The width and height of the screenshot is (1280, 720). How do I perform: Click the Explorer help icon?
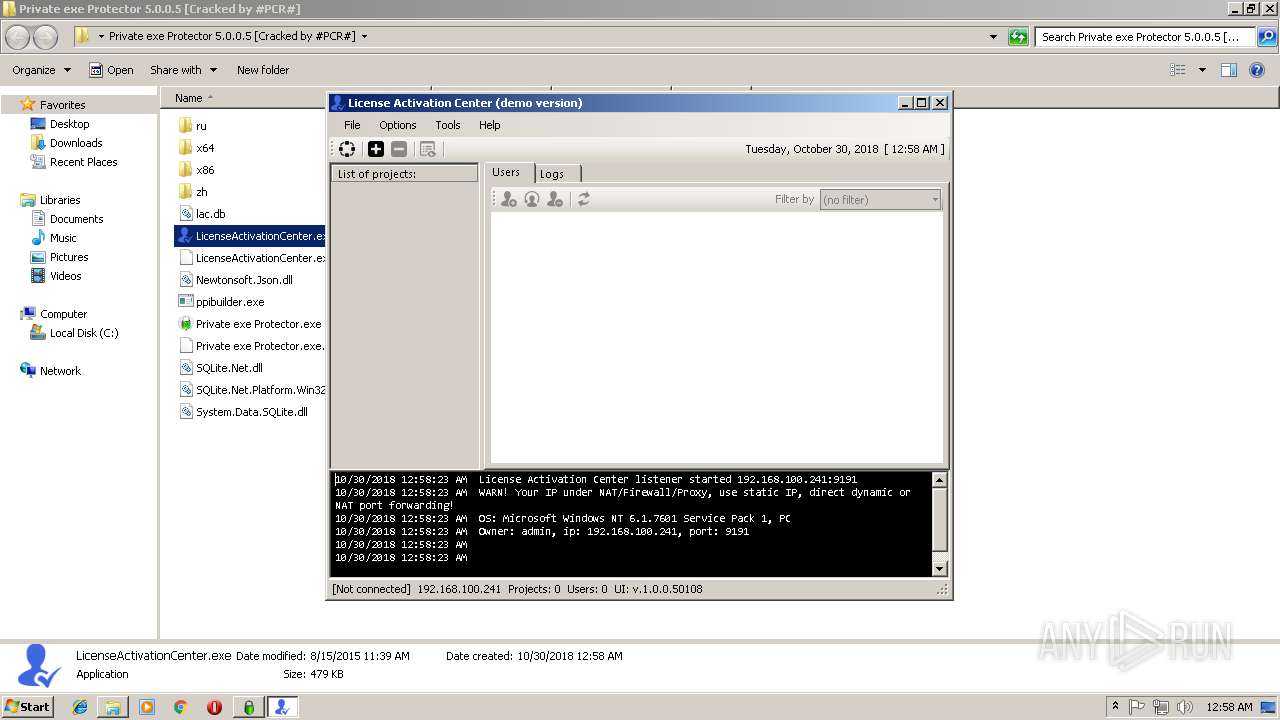pos(1258,70)
